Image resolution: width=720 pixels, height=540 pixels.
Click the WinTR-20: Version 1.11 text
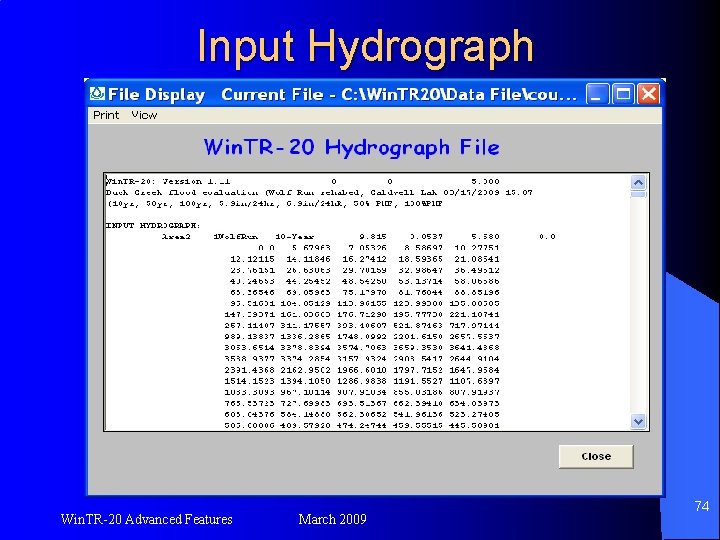[x=168, y=181]
